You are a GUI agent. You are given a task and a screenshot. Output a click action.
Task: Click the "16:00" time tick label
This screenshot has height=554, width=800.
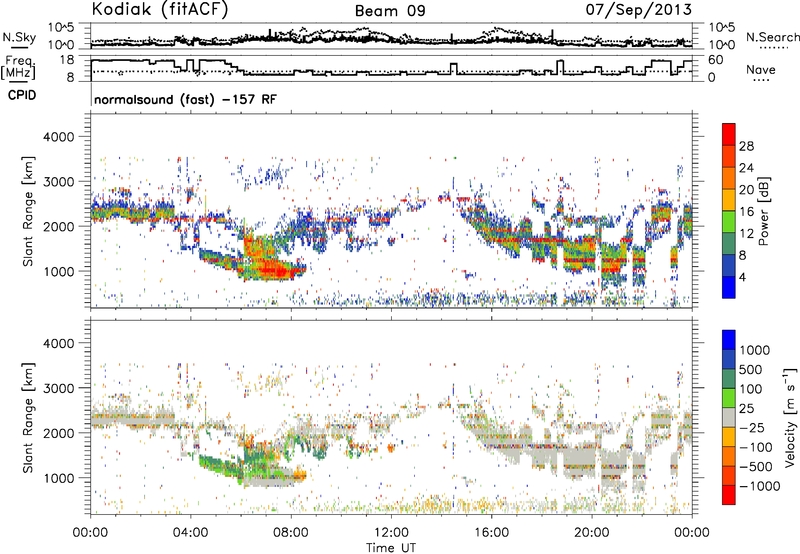pos(491,533)
